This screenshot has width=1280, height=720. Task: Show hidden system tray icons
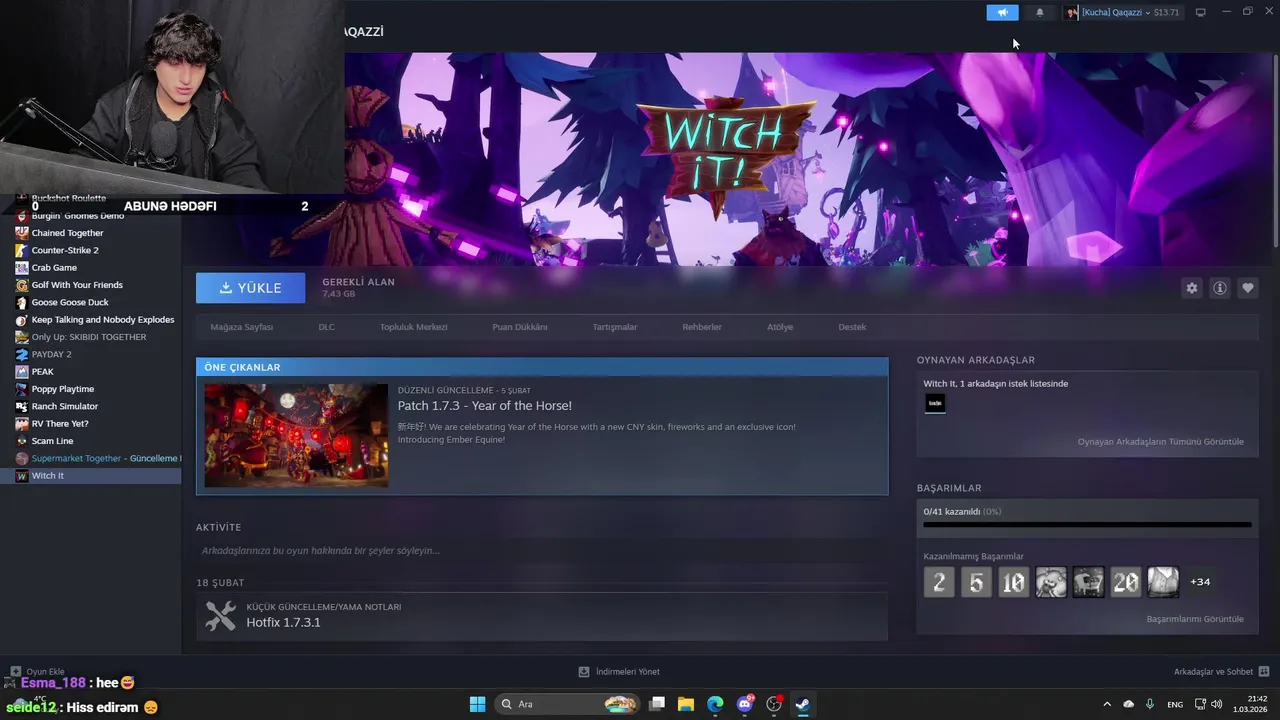point(1106,704)
